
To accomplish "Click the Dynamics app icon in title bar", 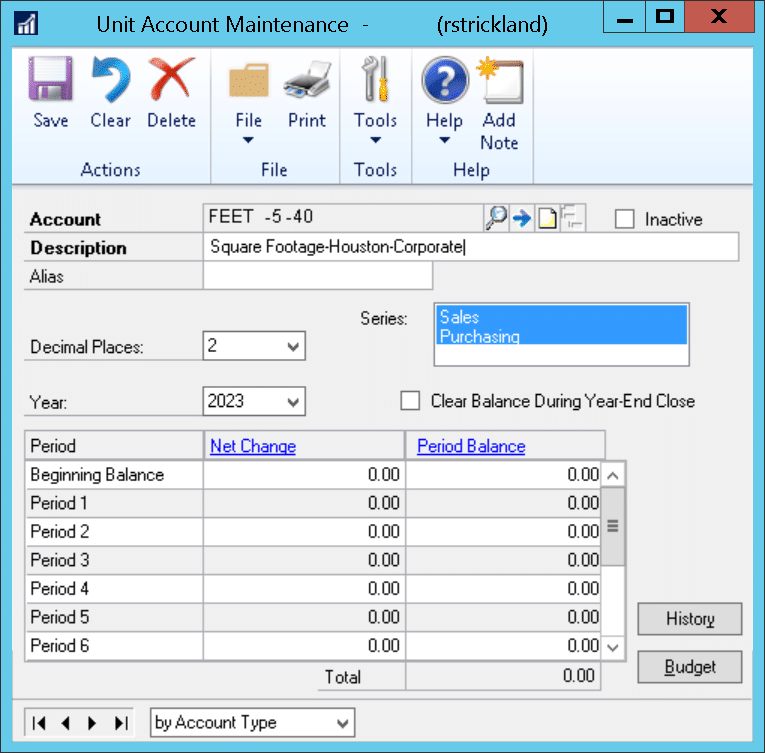I will coord(26,23).
